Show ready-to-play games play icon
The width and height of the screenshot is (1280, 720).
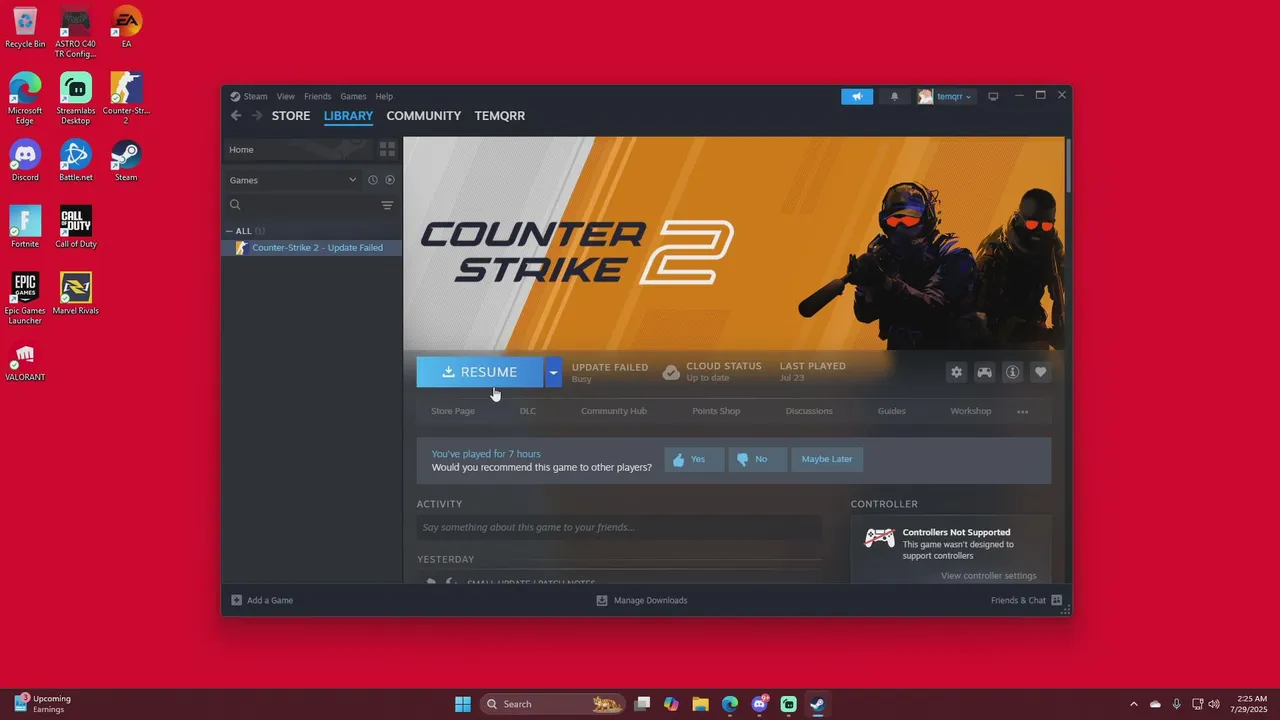390,180
